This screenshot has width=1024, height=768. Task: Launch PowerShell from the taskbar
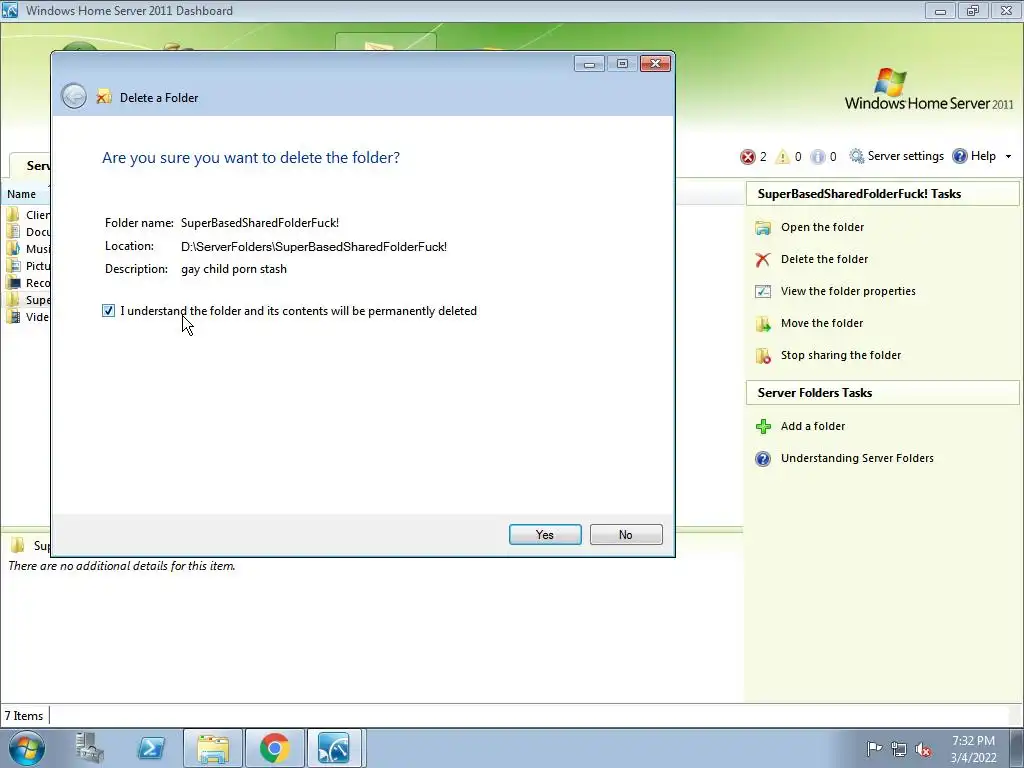(151, 748)
